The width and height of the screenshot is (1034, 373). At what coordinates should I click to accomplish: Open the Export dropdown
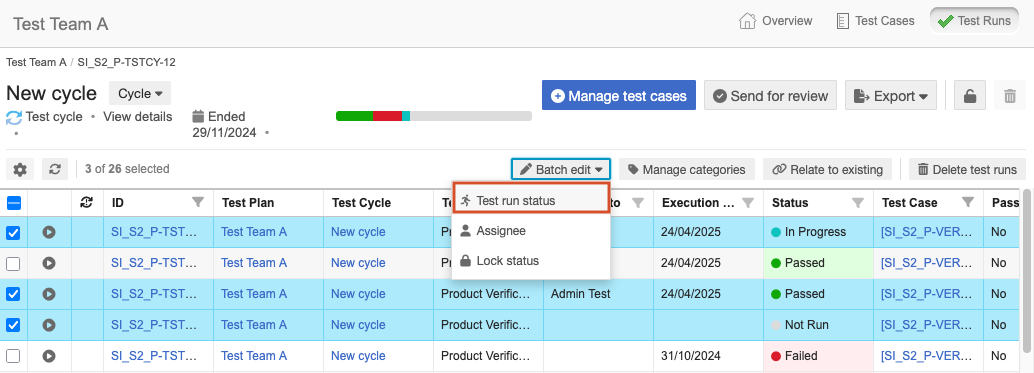[x=891, y=96]
